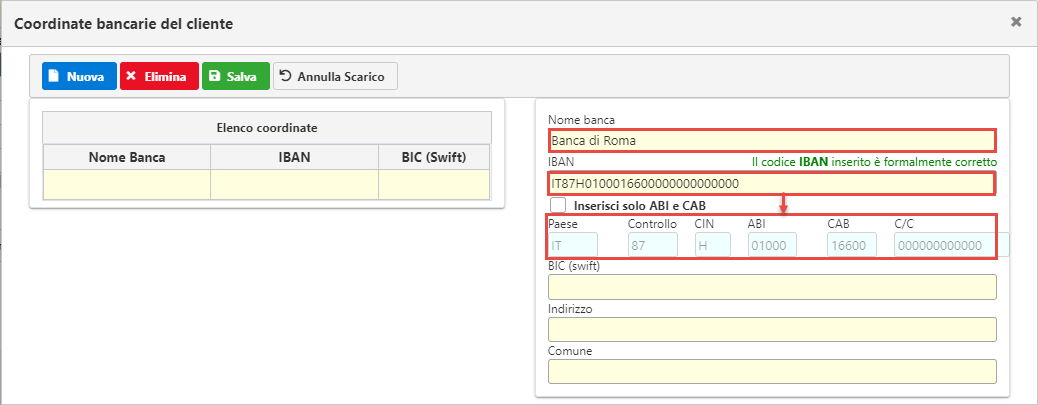Click the Comune input field
This screenshot has height=405, width=1038.
772,371
